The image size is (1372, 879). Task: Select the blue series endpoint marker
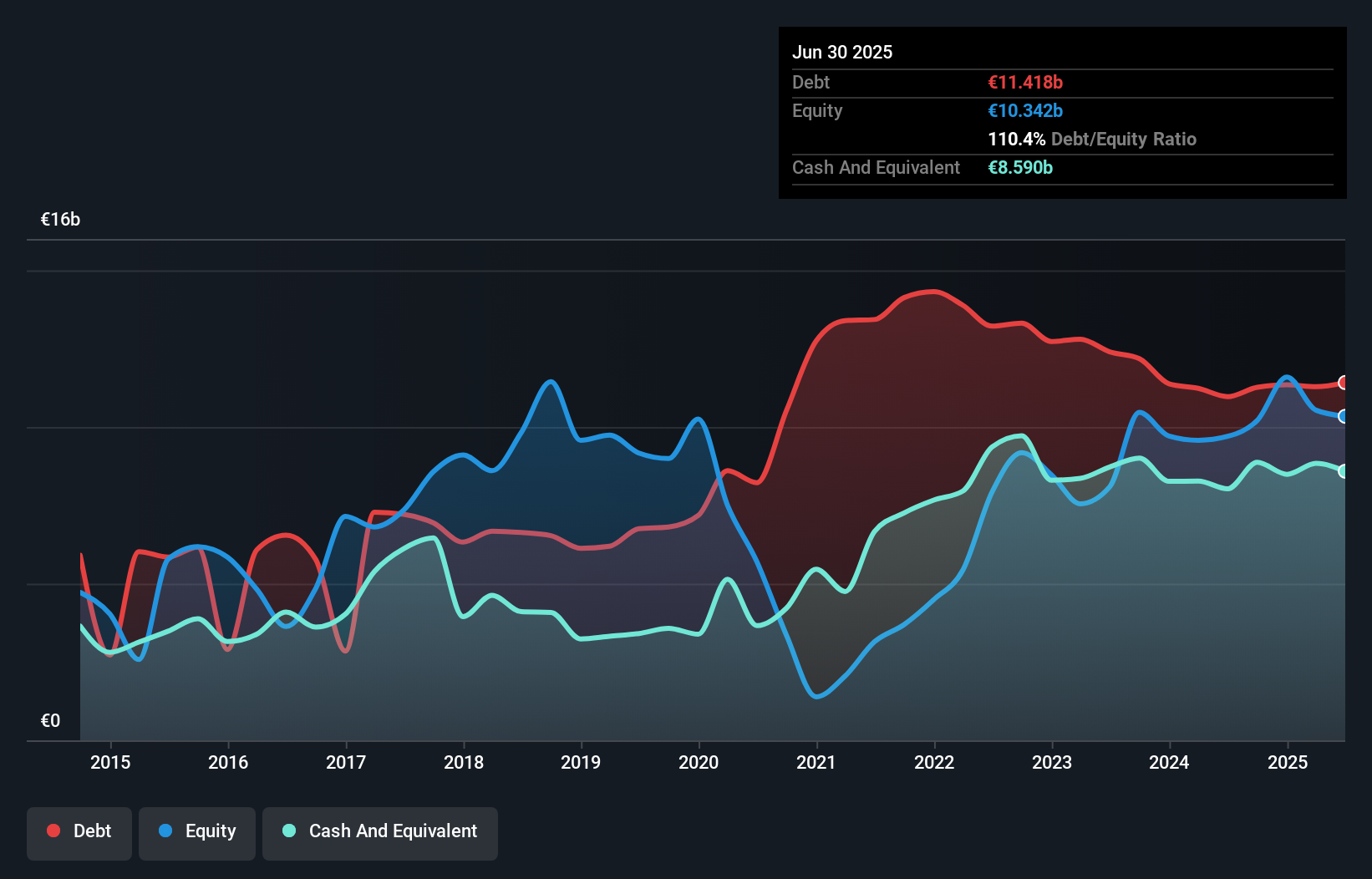pos(1343,415)
